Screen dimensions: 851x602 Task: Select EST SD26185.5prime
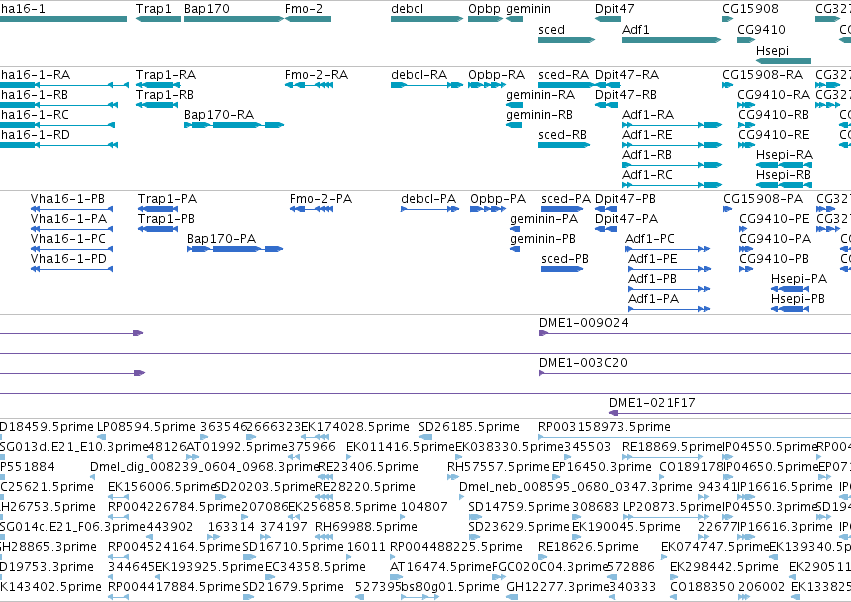click(426, 437)
